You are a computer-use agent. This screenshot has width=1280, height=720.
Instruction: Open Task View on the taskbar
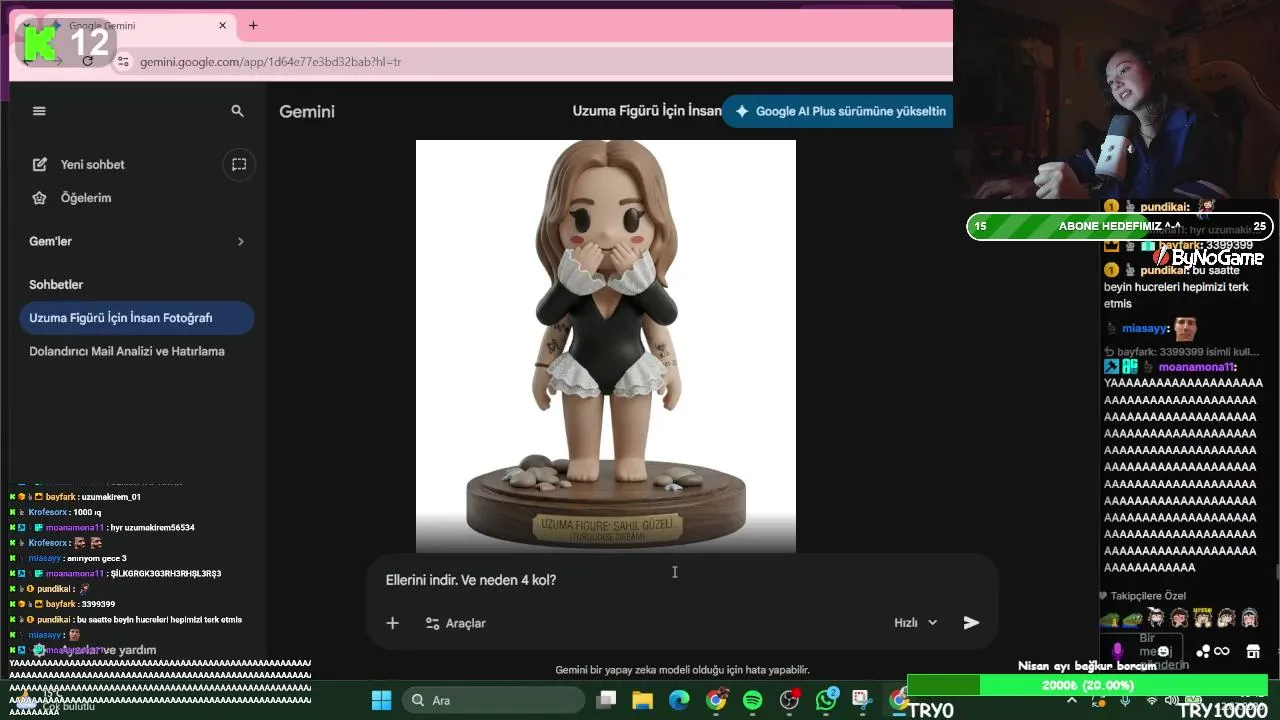point(605,700)
